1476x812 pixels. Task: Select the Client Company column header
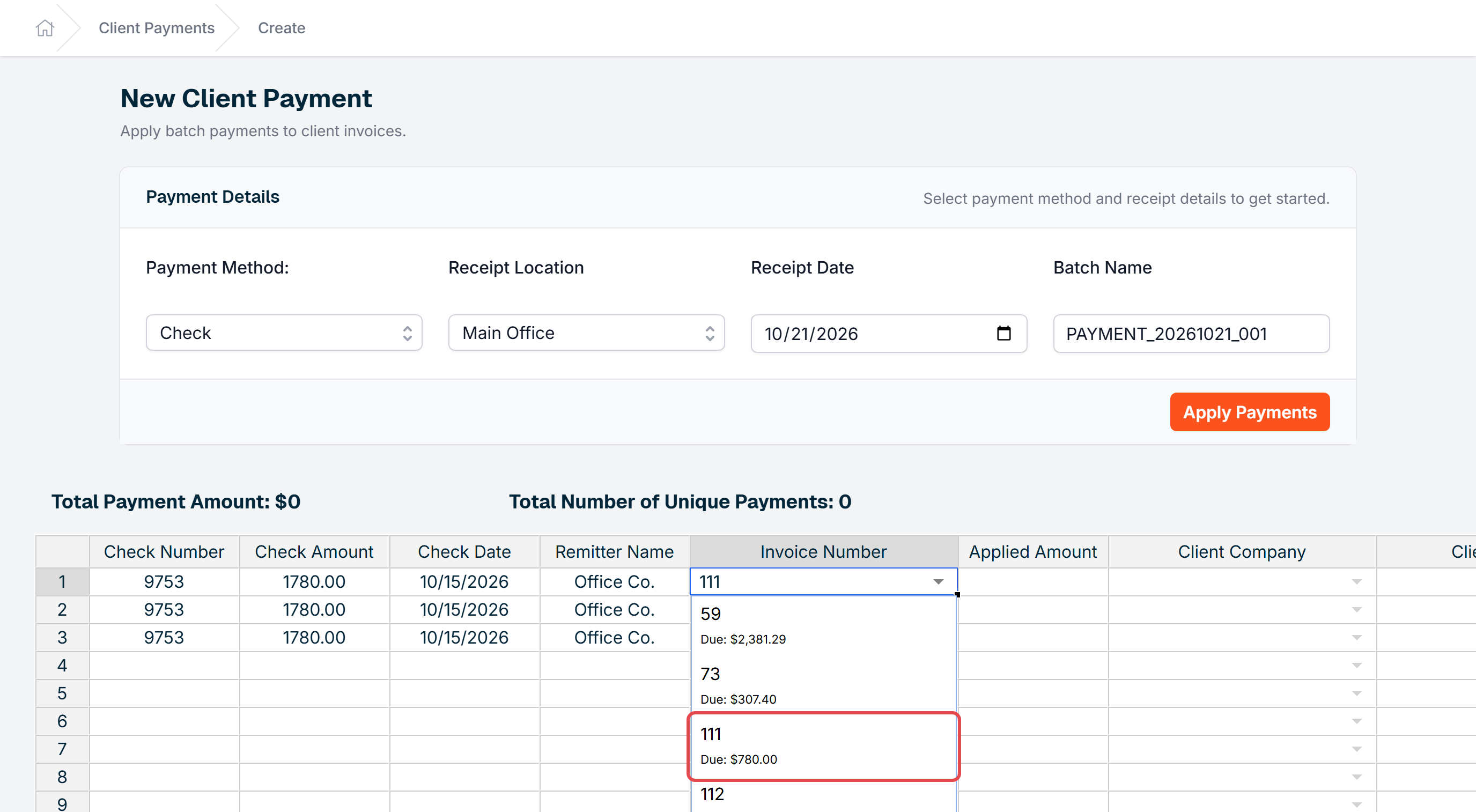pyautogui.click(x=1242, y=551)
